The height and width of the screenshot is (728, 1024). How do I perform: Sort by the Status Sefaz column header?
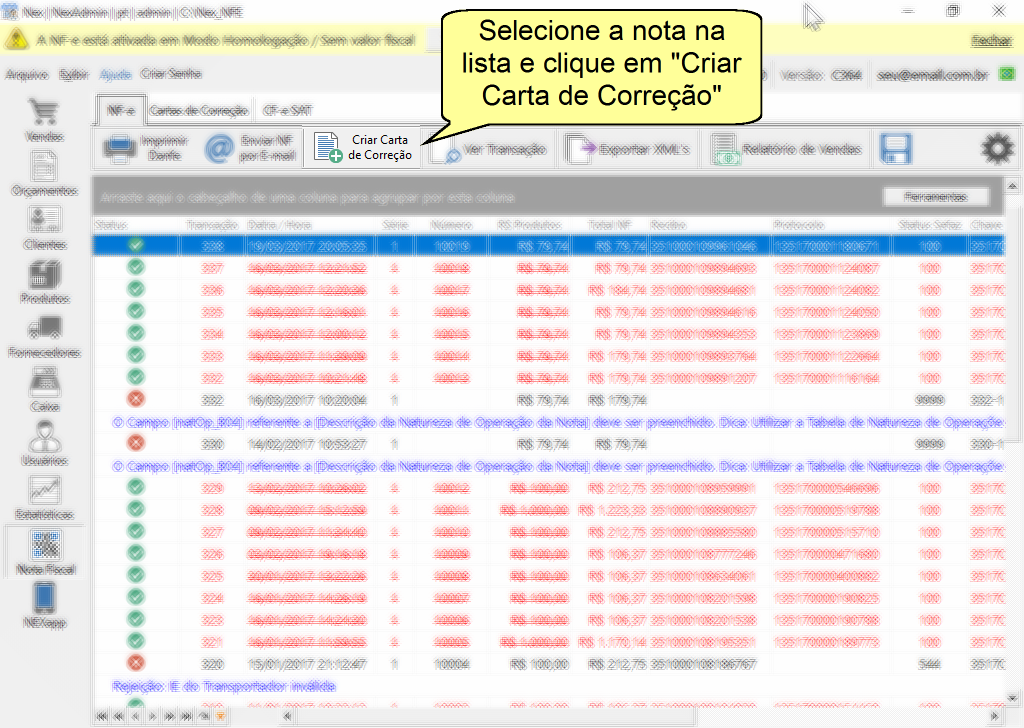pyautogui.click(x=929, y=225)
